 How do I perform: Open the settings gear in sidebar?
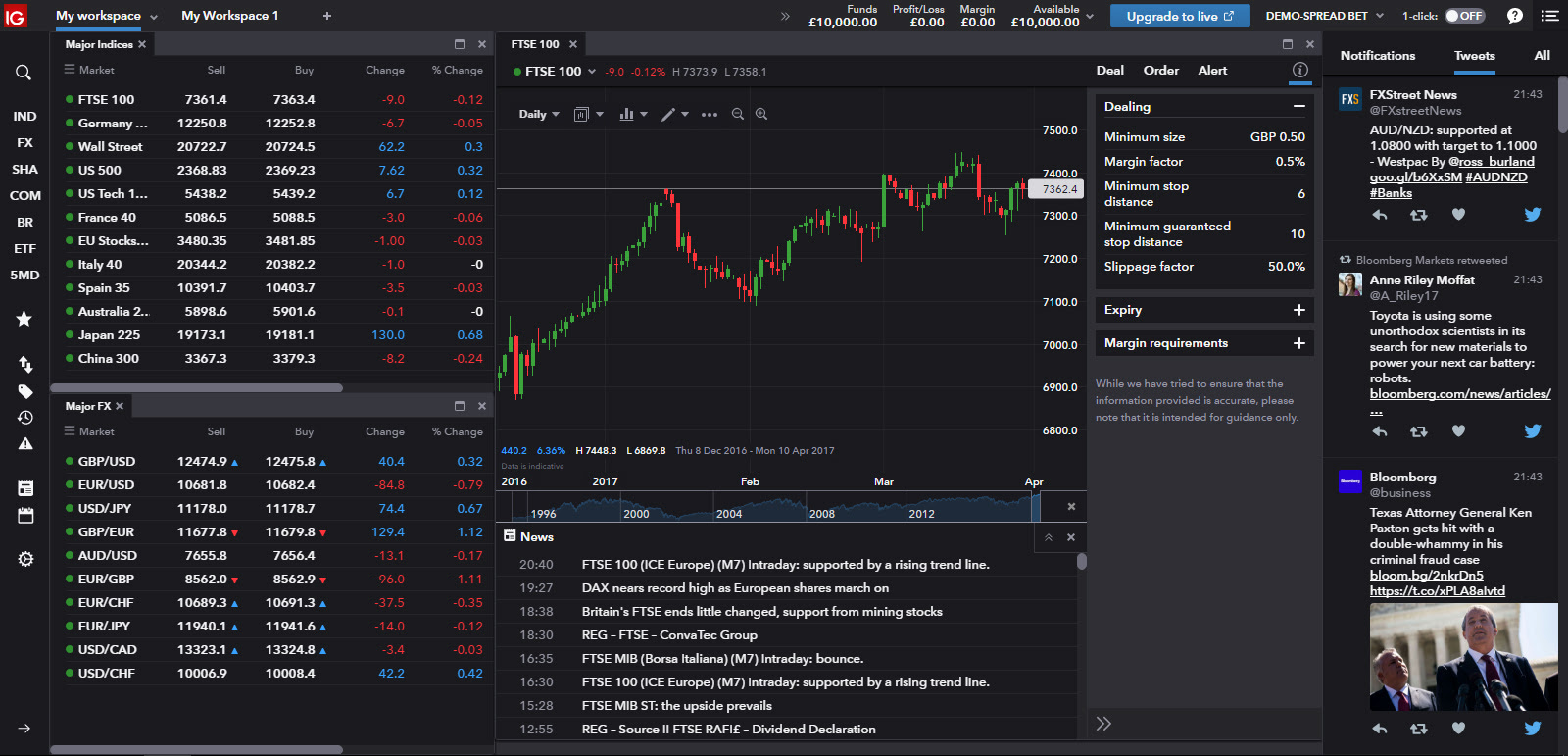25,559
